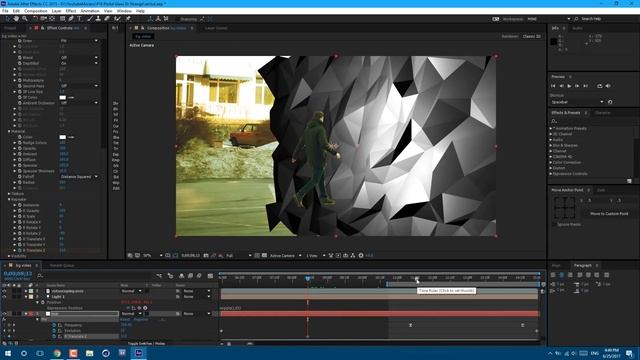Viewport: 640px width, 360px height.
Task: Select the Eraser tool
Action: (x=107, y=19)
